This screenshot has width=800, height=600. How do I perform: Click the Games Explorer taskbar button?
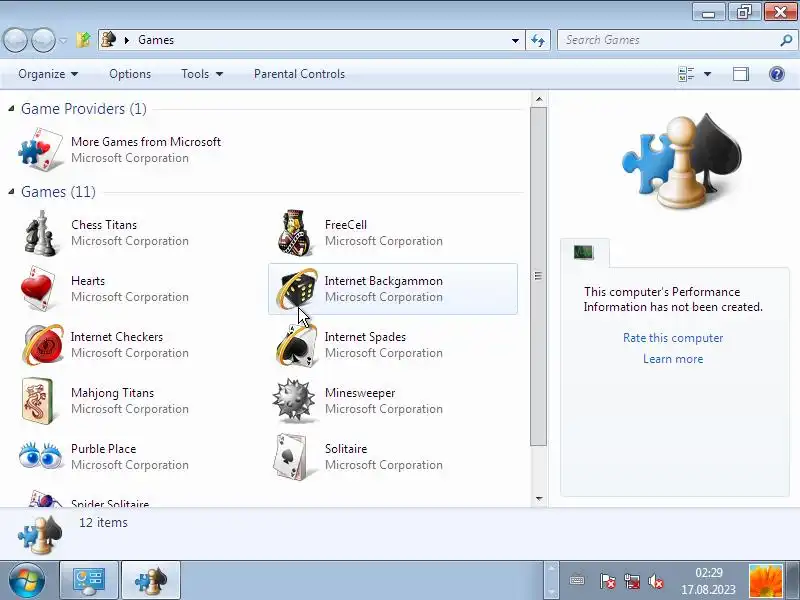pos(151,580)
